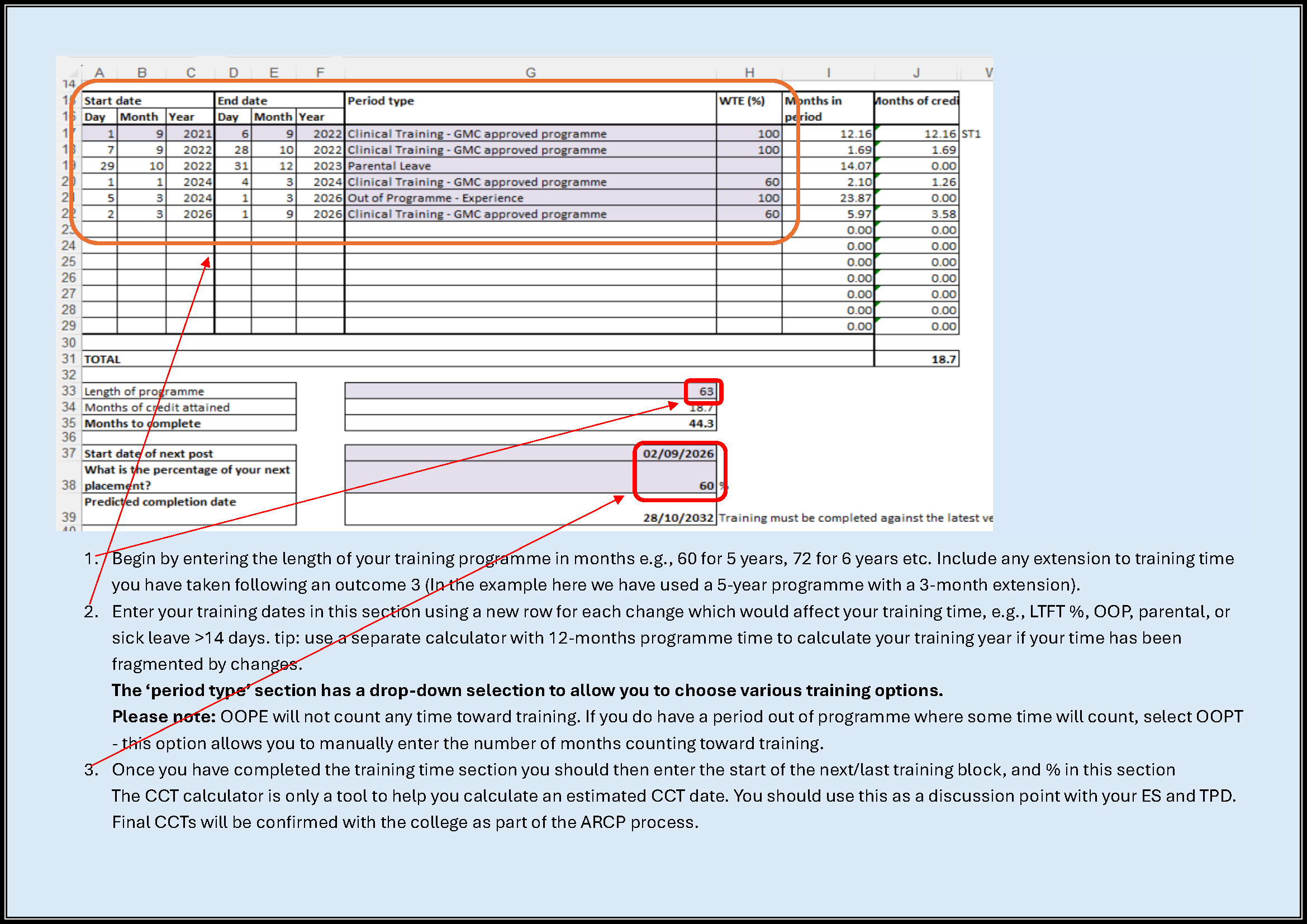Click the 'Start date' header cell

[x=148, y=100]
